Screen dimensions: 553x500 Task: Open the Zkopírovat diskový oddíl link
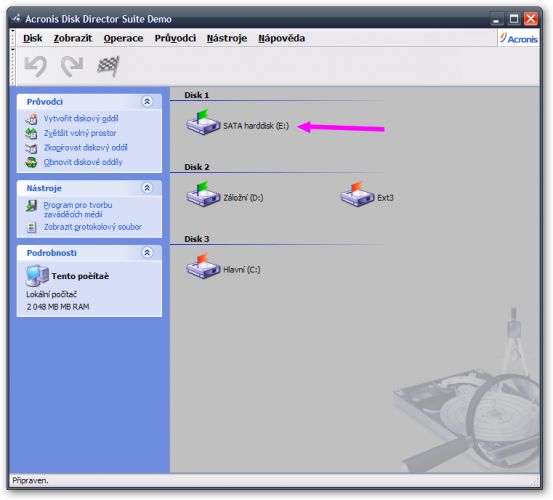click(85, 148)
